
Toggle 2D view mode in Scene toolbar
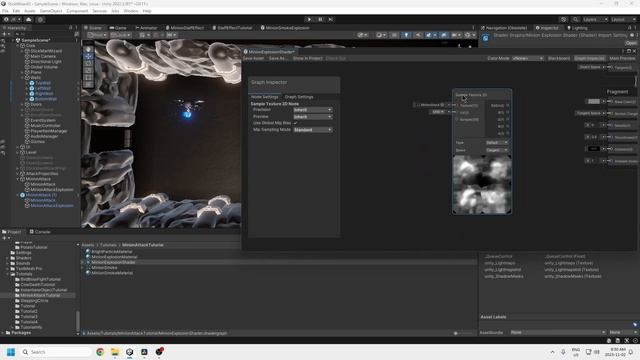[394, 35]
